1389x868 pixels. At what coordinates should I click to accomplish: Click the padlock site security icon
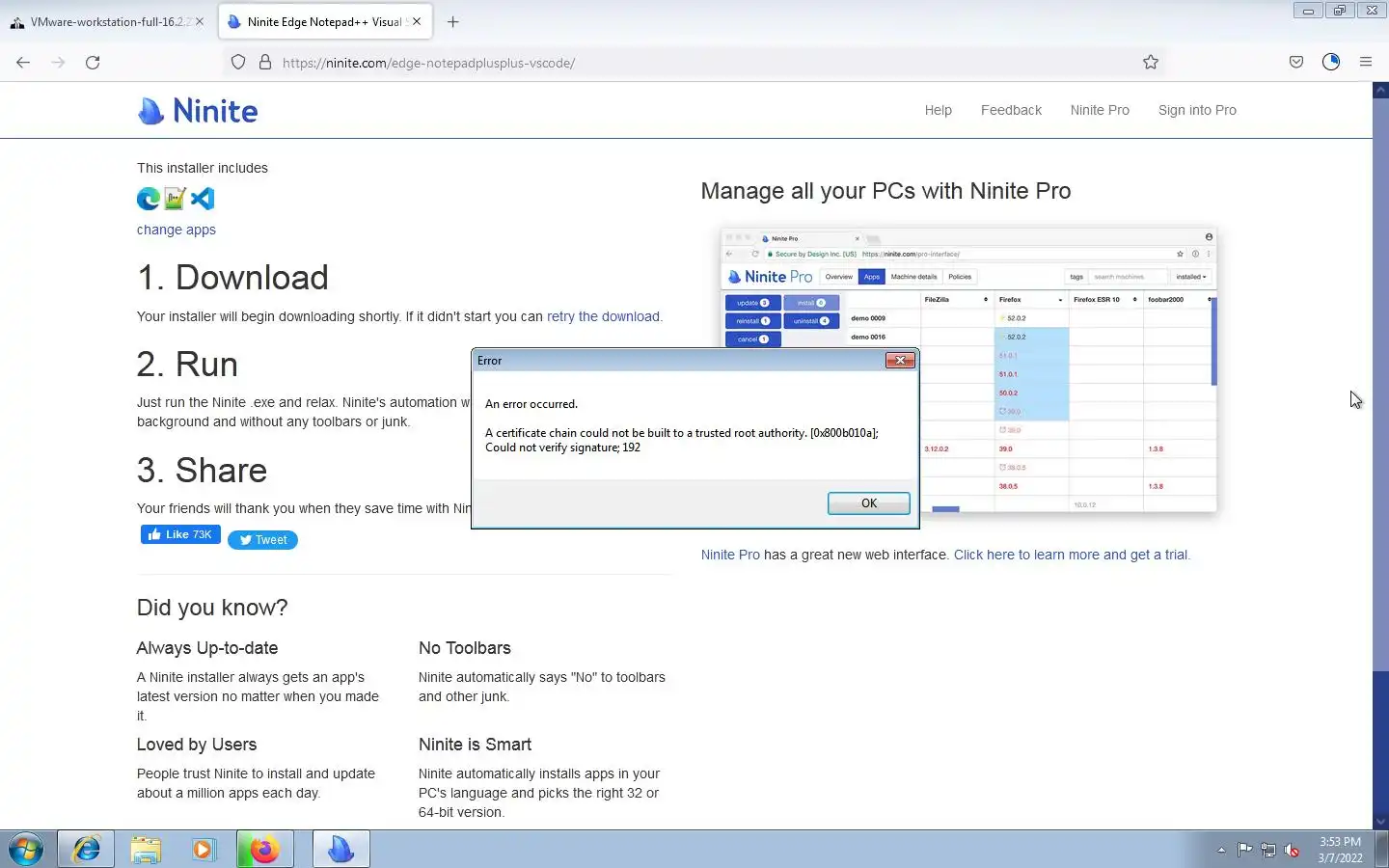265,63
